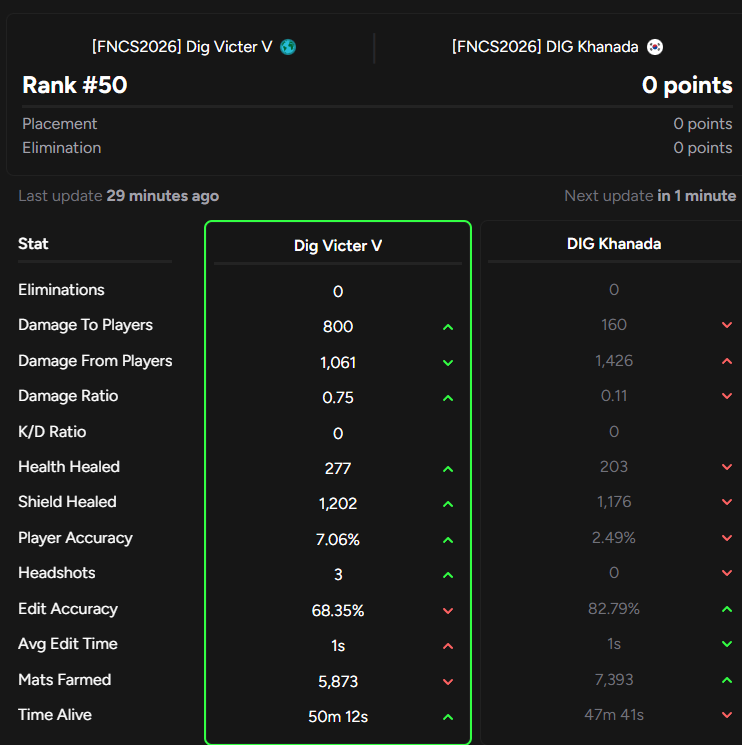Click red down arrow beside 68.35% edit accuracy

coord(448,611)
